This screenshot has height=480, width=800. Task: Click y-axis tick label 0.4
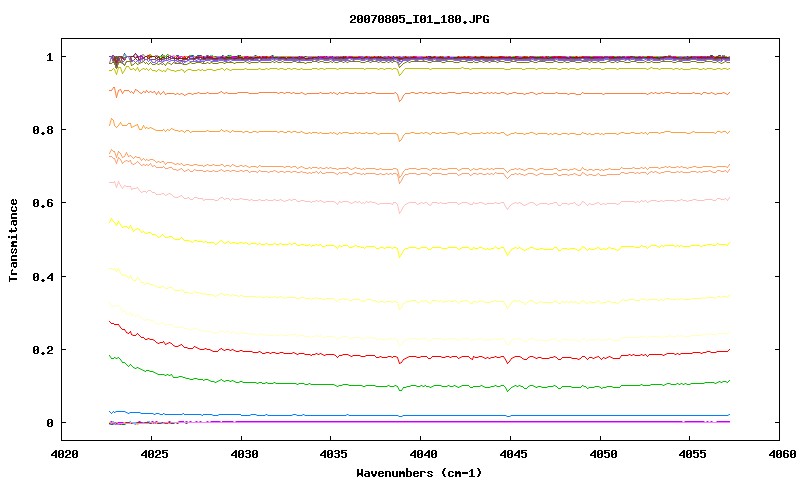click(x=43, y=276)
